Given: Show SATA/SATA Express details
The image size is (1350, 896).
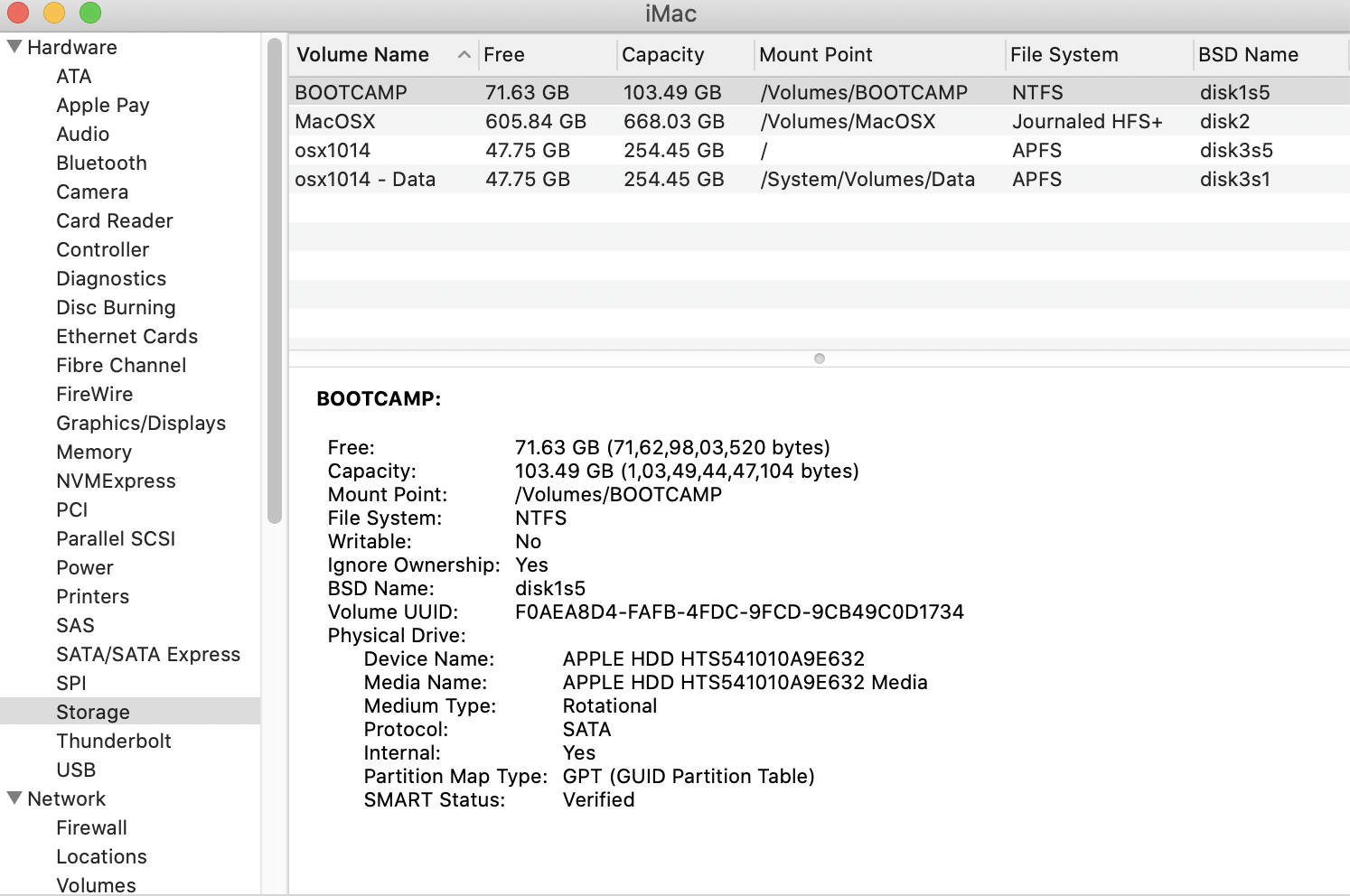Looking at the screenshot, I should pyautogui.click(x=148, y=654).
